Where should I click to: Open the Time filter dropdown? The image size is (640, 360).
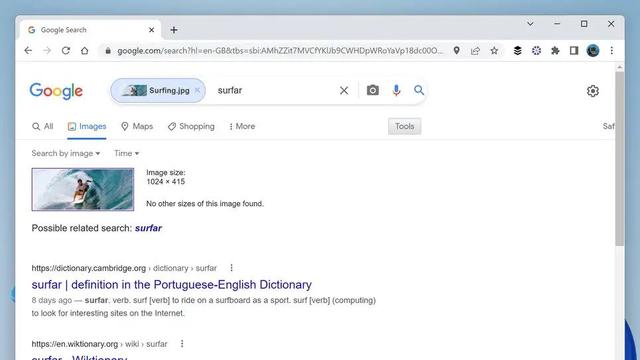(x=127, y=153)
